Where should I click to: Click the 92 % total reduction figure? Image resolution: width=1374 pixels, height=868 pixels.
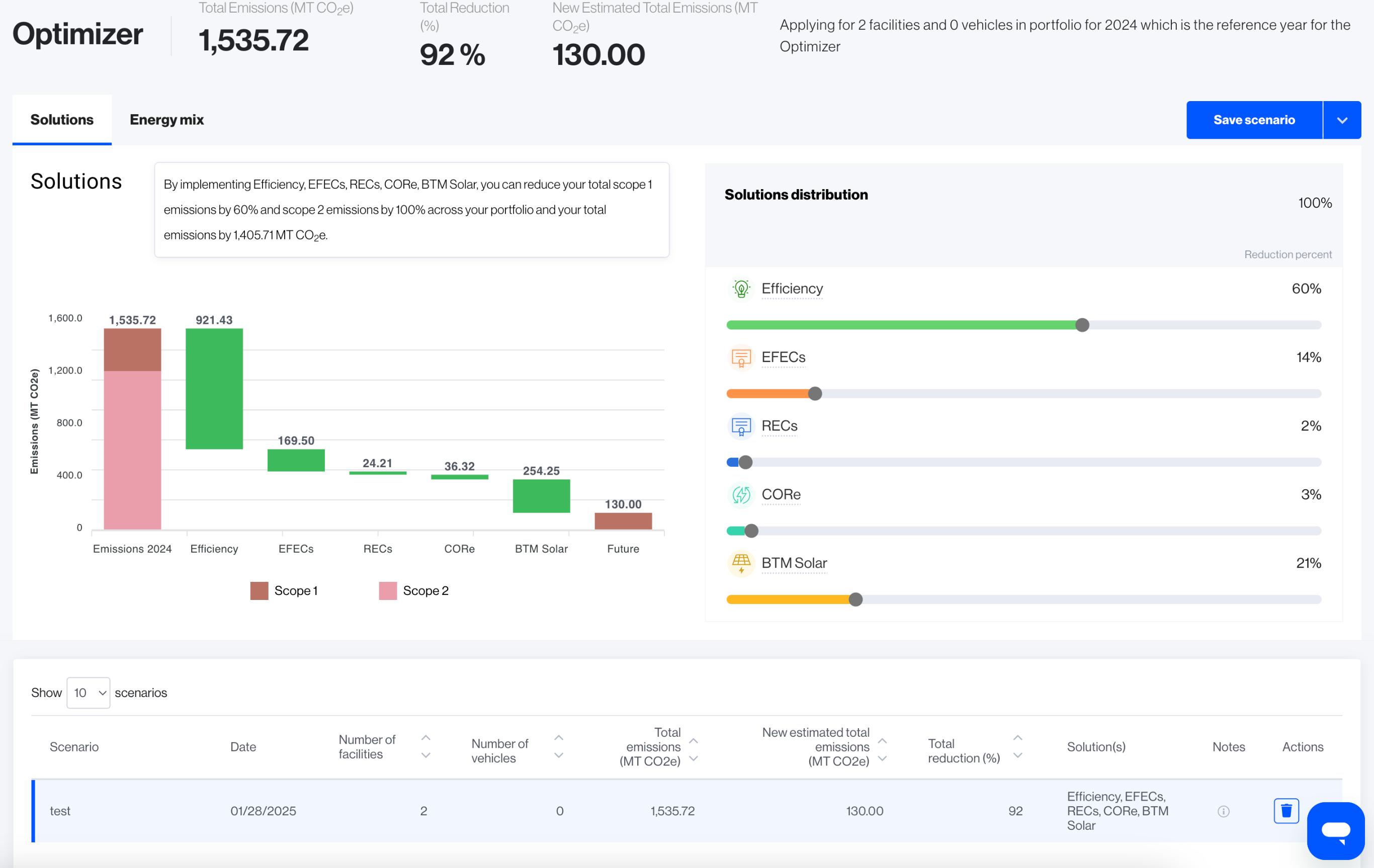point(453,55)
